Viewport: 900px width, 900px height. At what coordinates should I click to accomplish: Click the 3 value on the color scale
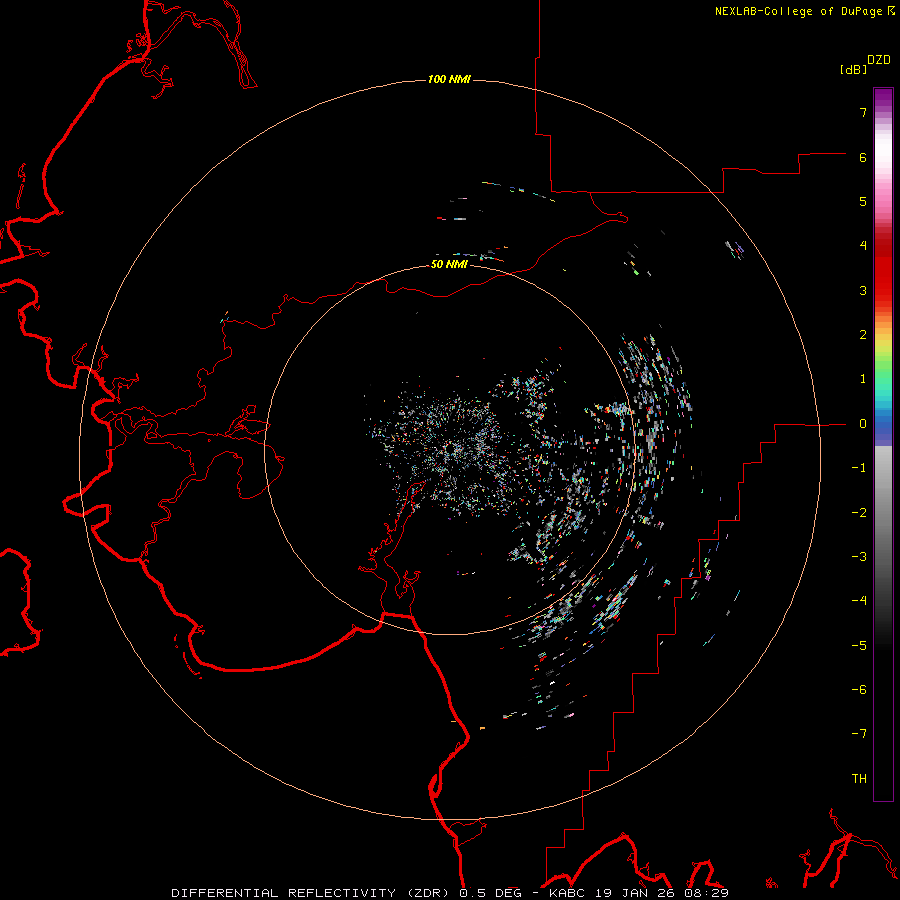click(x=863, y=290)
